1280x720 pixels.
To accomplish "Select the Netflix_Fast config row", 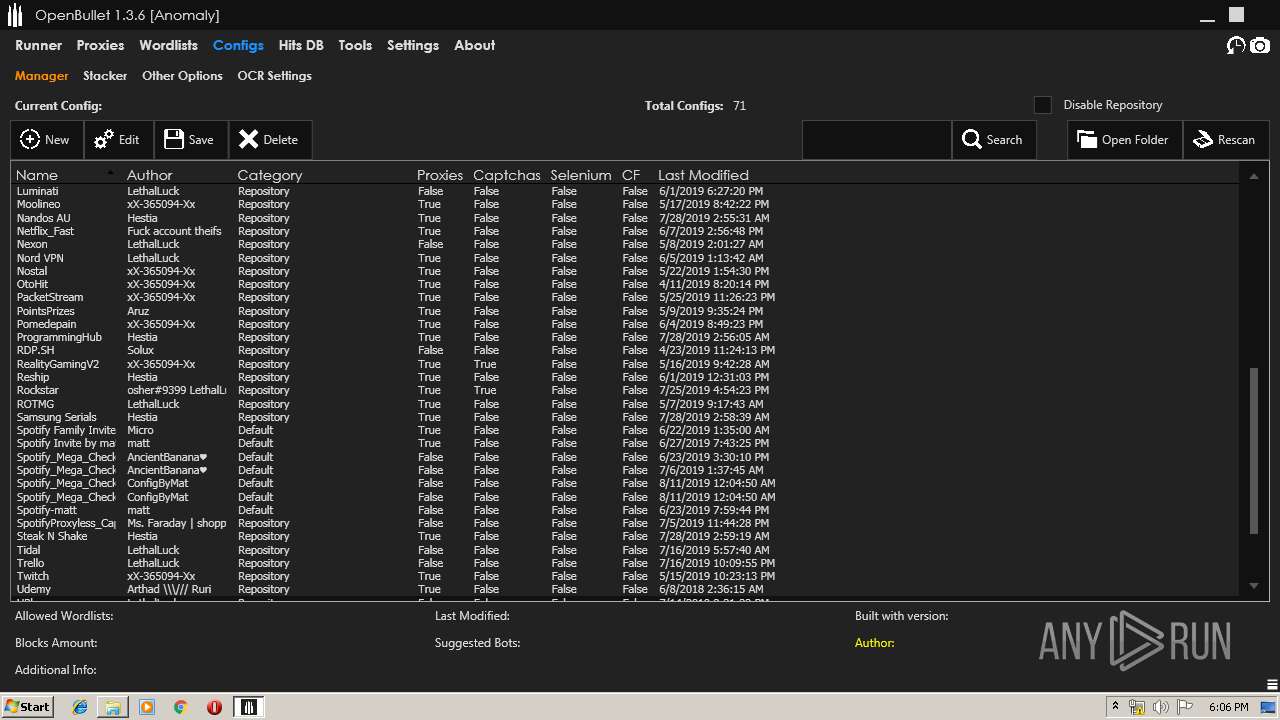I will click(627, 231).
